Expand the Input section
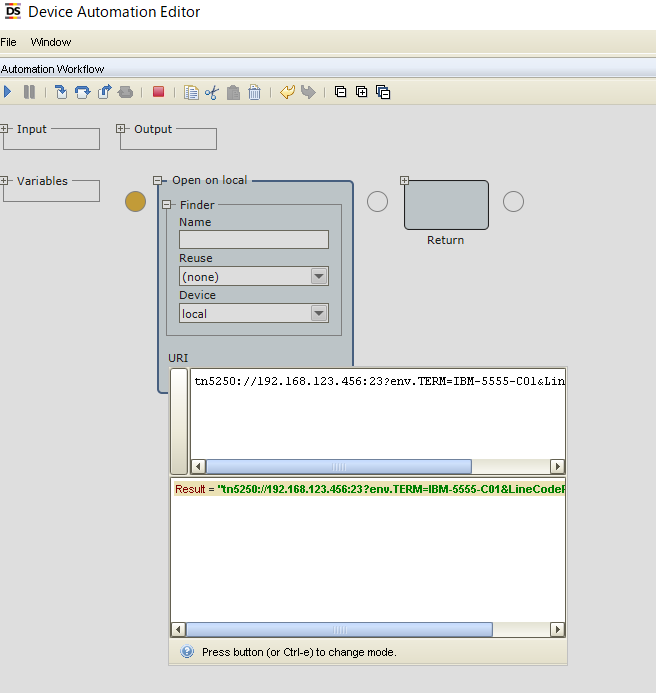656x693 pixels. point(5,129)
